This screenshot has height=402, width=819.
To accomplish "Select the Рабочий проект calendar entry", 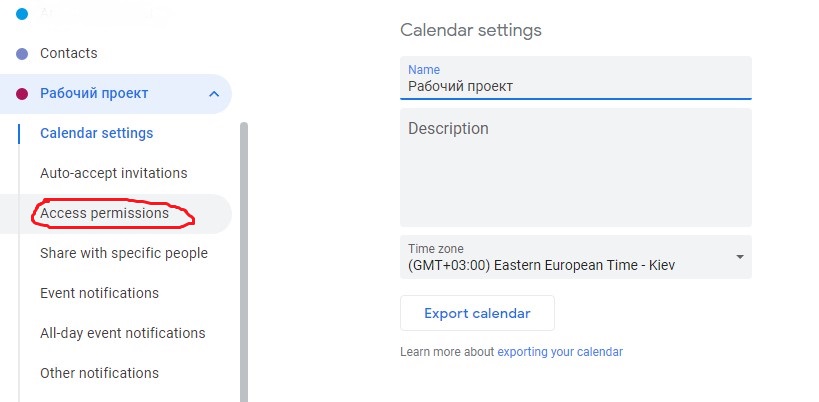I will pyautogui.click(x=94, y=93).
